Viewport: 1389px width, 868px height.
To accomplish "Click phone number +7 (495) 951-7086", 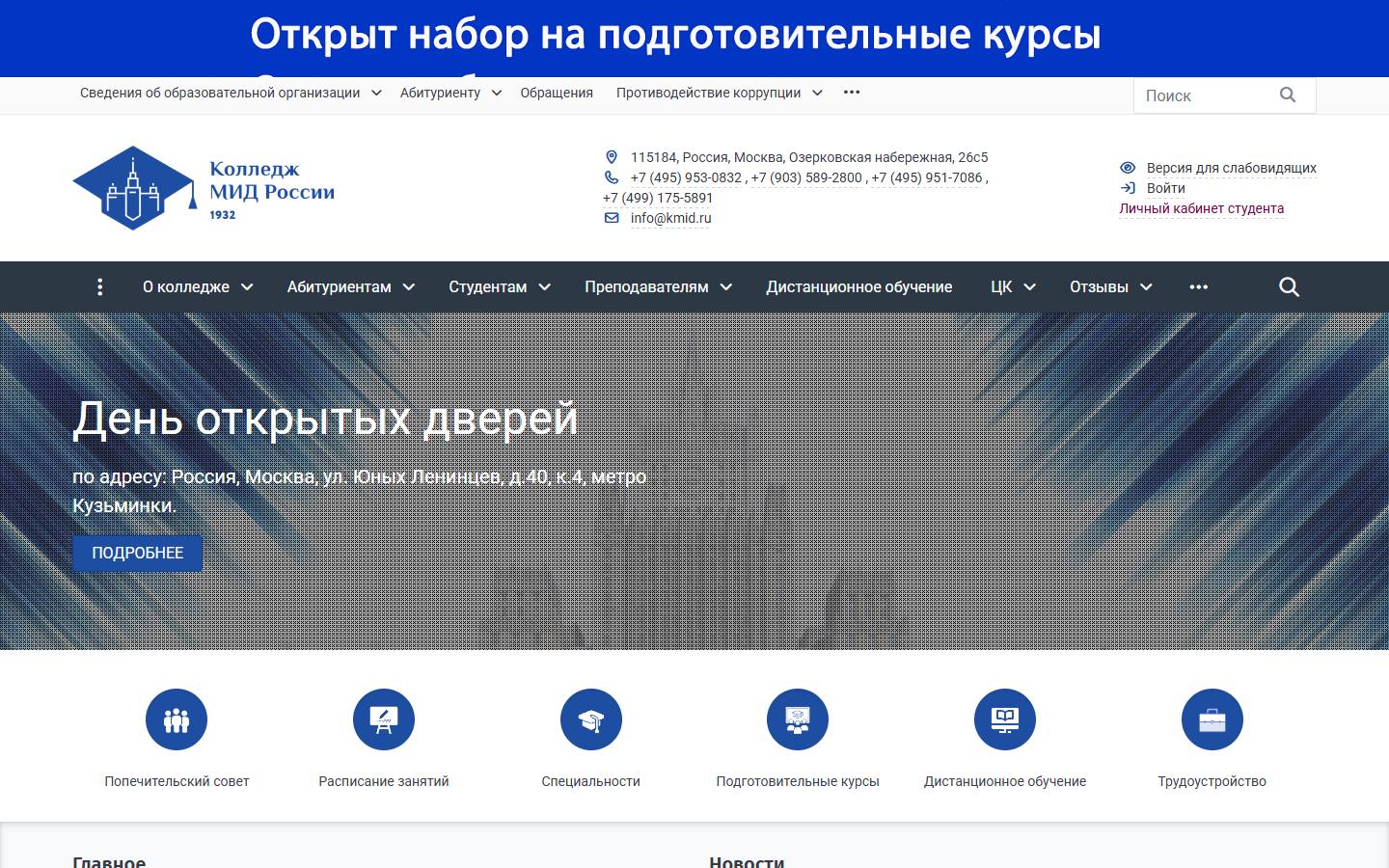I will point(927,177).
